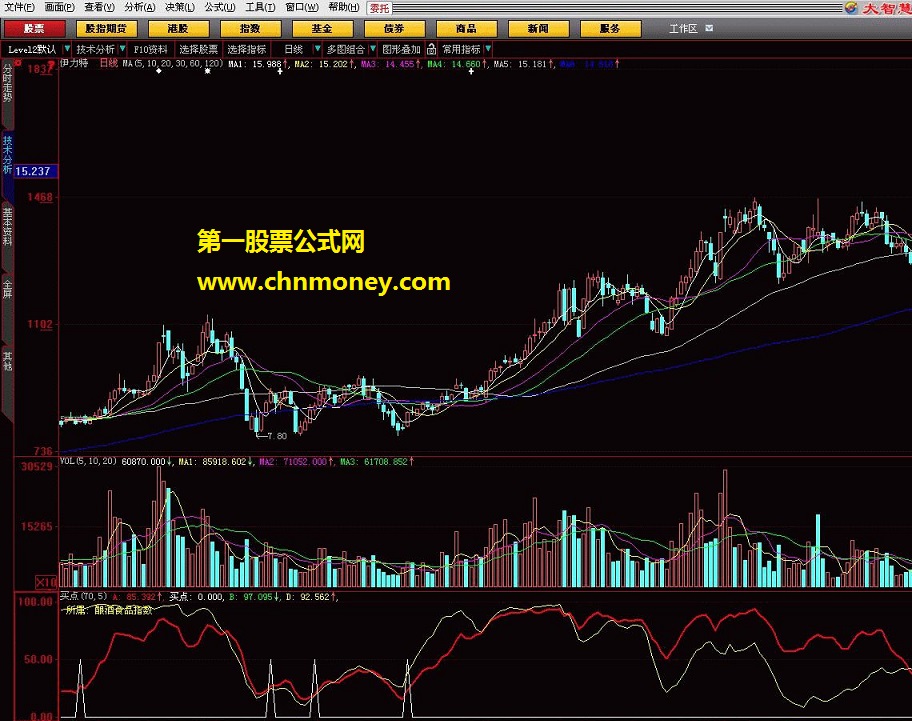Select the red 股票 category button
Image resolution: width=912 pixels, height=721 pixels.
click(34, 28)
